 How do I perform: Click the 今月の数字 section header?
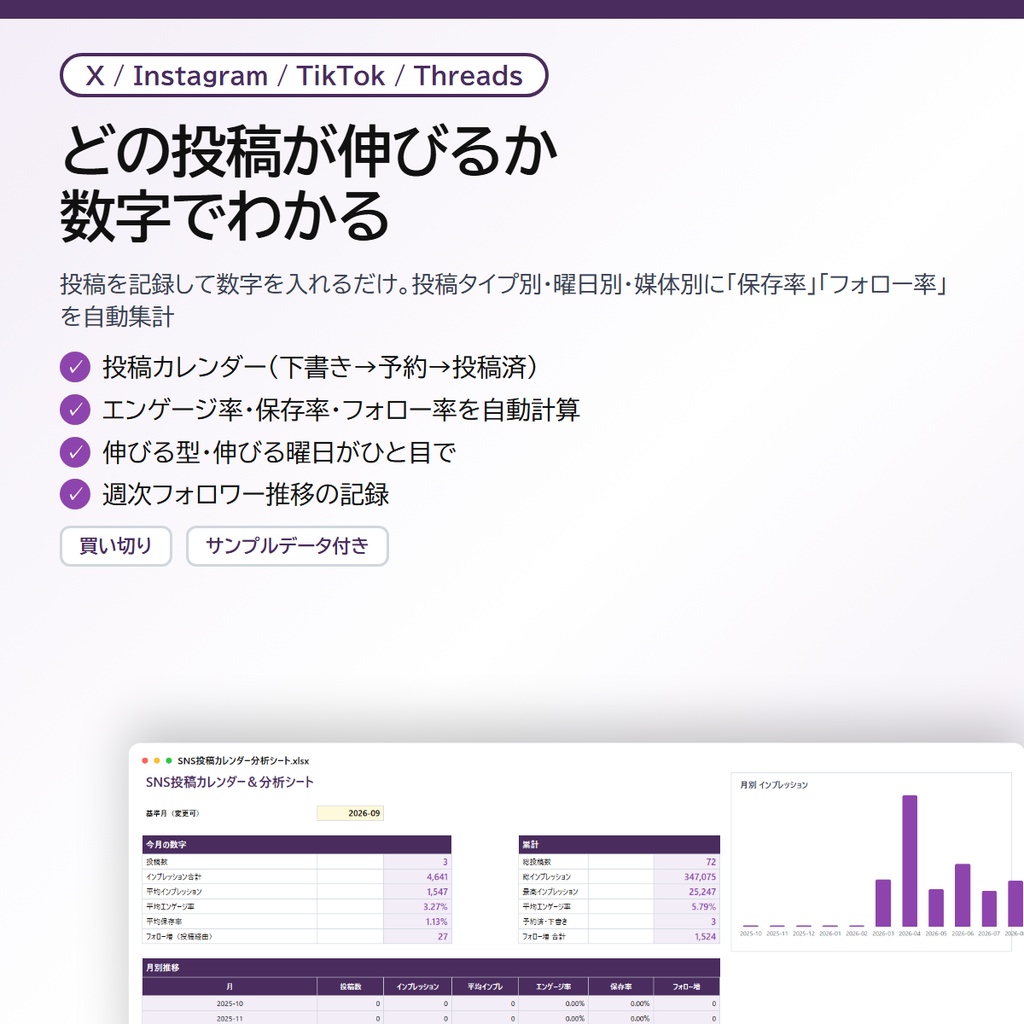(x=296, y=844)
